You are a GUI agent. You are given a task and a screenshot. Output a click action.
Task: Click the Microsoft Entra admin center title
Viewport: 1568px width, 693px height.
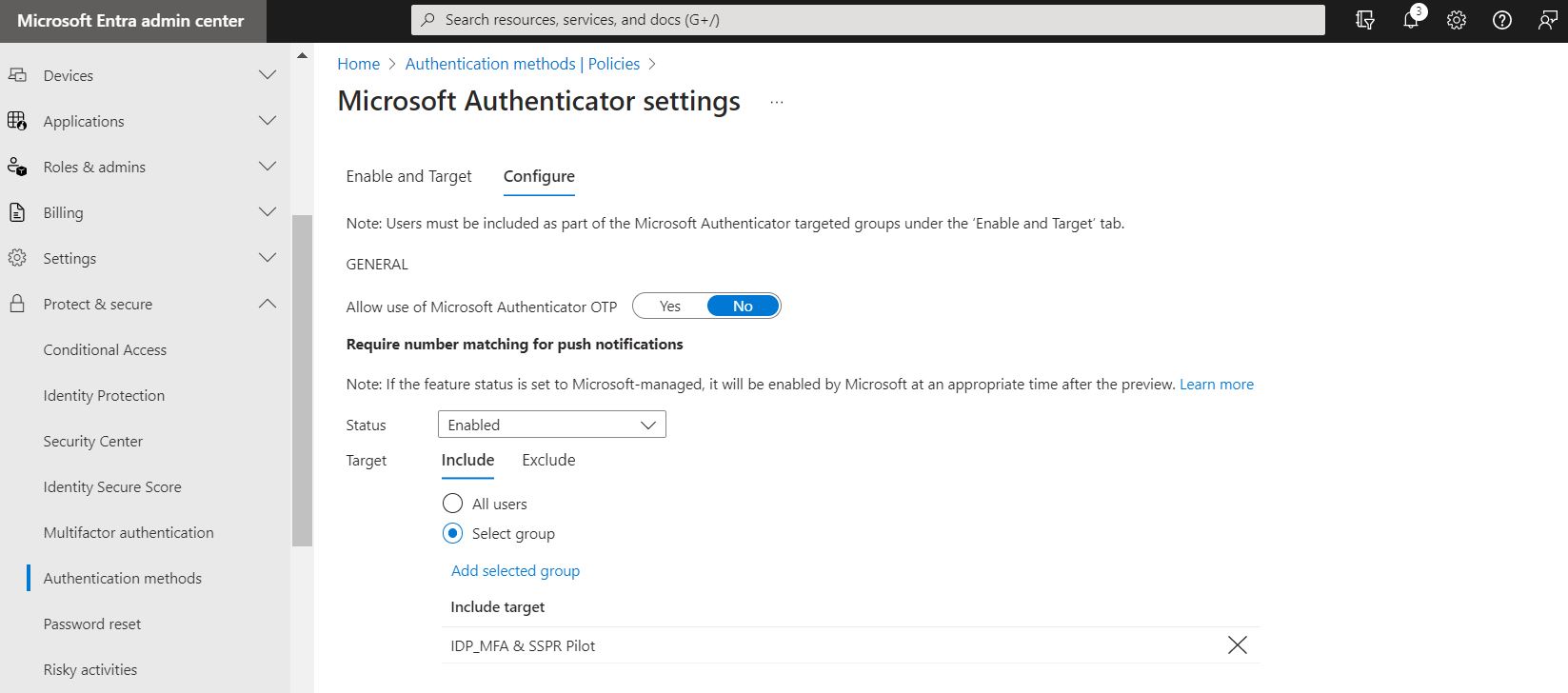coord(130,20)
